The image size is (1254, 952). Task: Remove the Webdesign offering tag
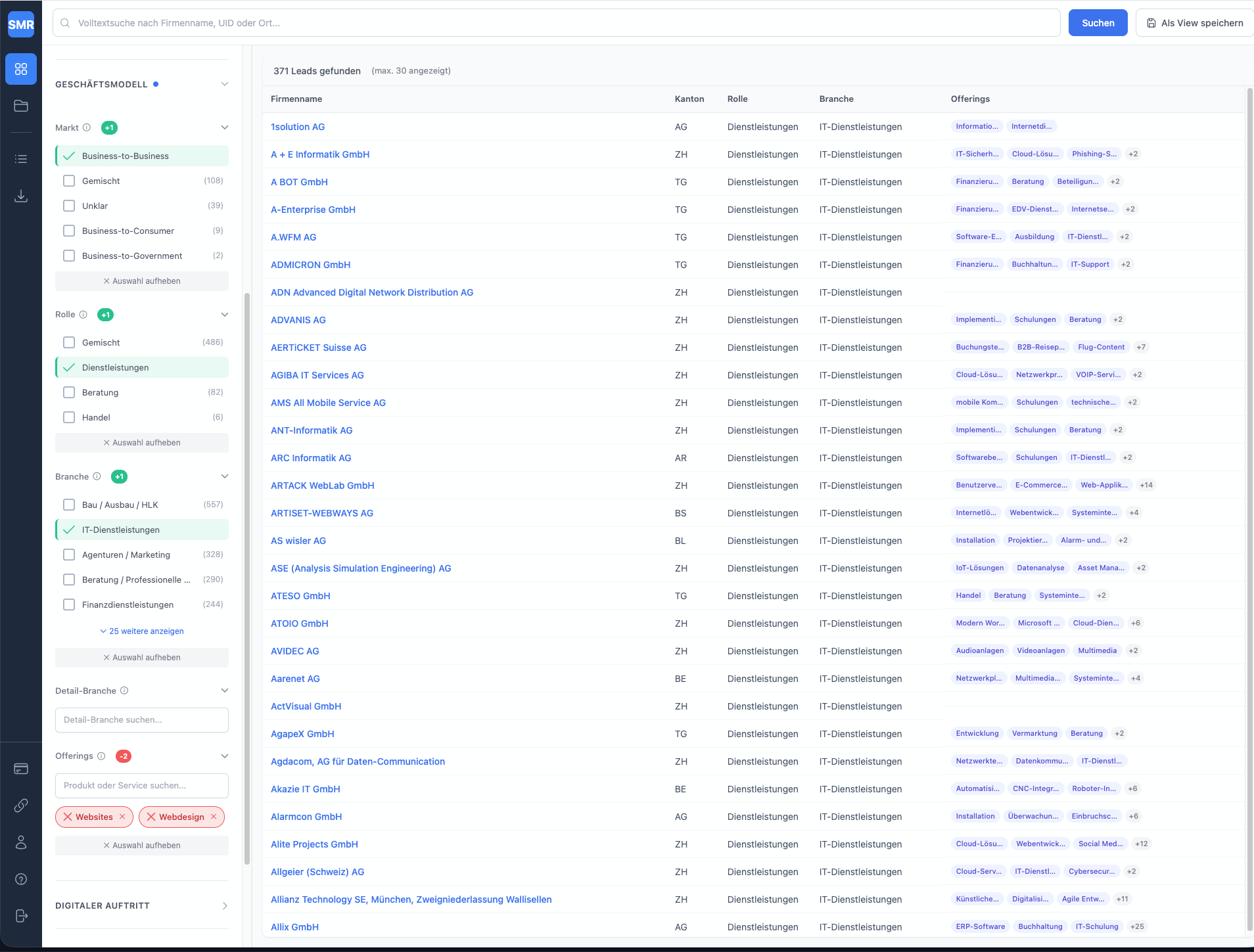(214, 817)
